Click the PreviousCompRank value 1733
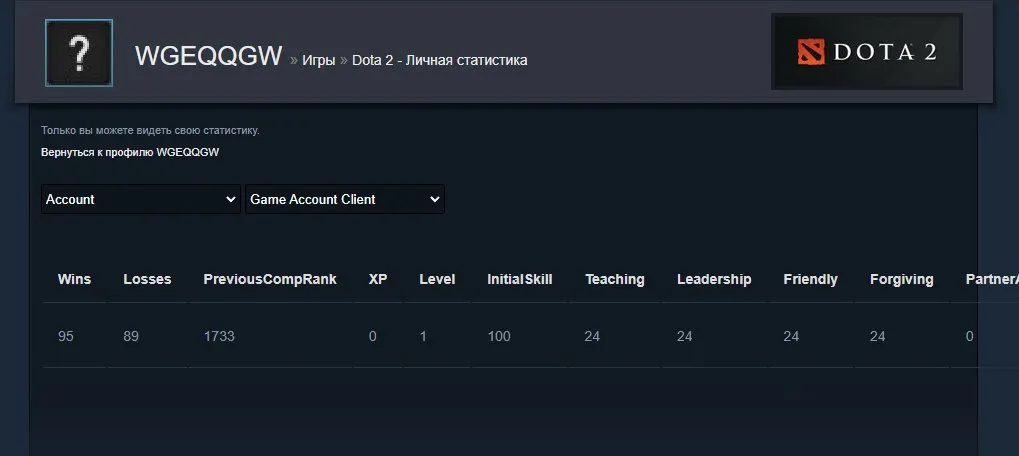The image size is (1019, 456). pos(219,336)
